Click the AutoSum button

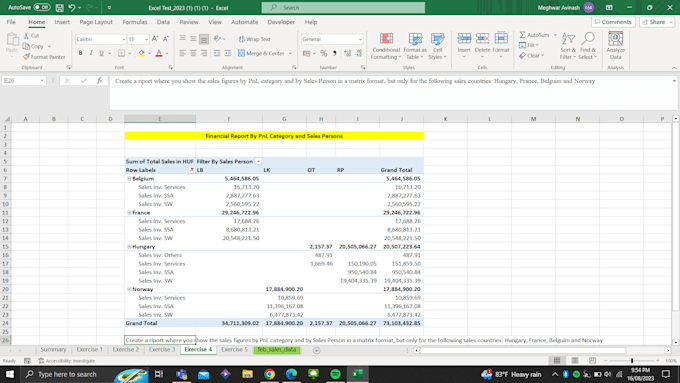[x=534, y=35]
